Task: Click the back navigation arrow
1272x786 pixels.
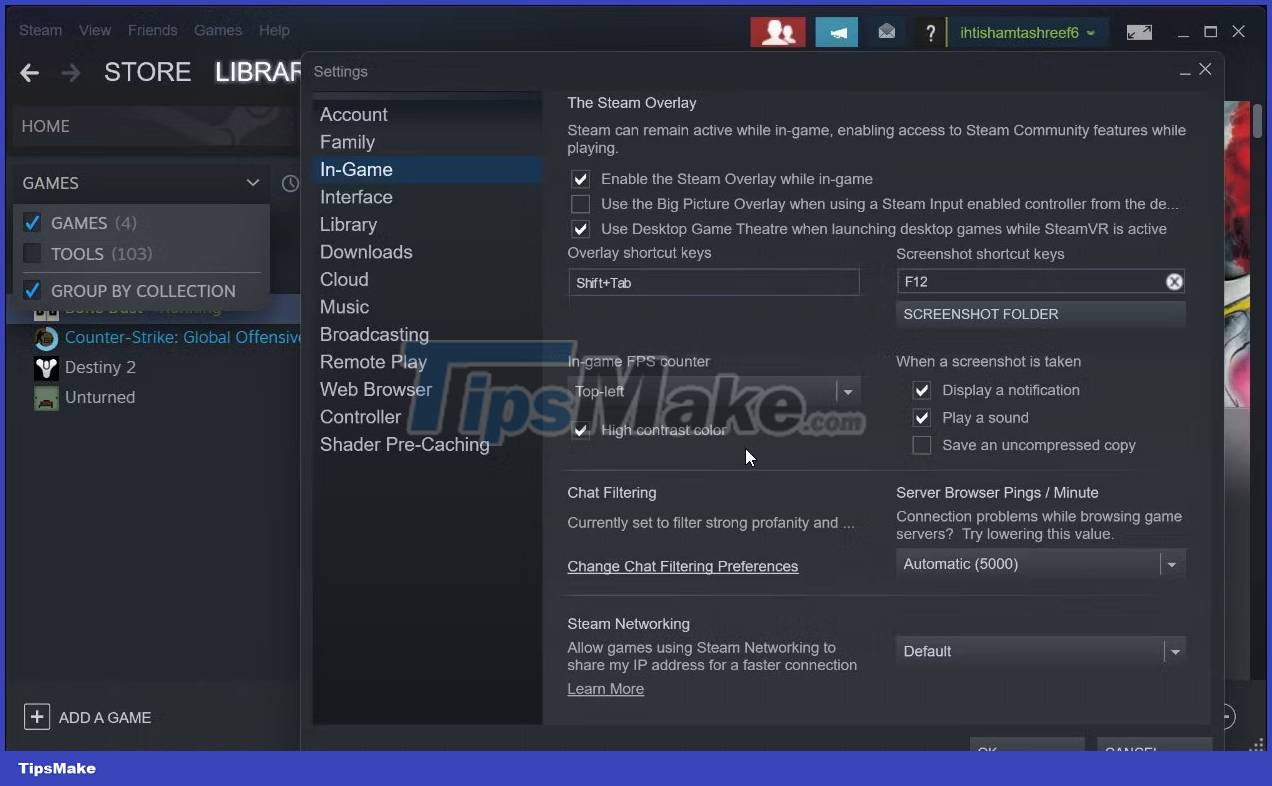Action: [29, 72]
